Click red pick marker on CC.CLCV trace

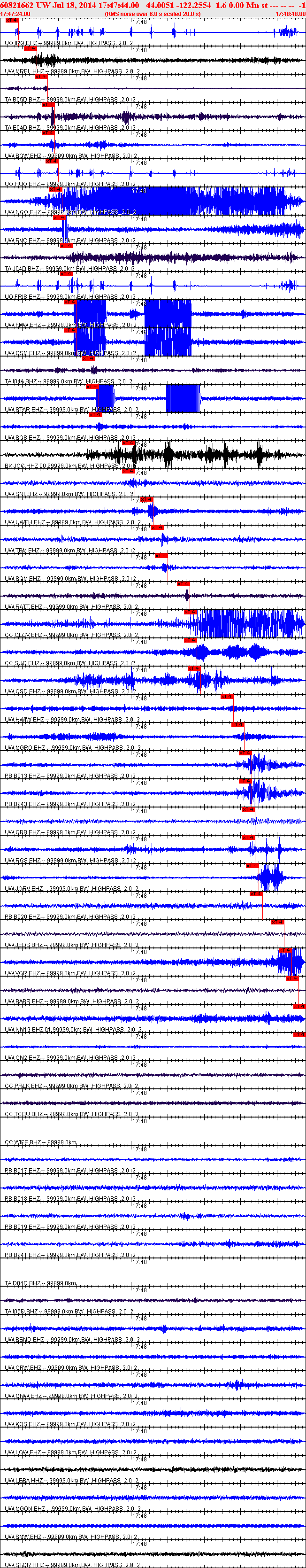coord(191,612)
